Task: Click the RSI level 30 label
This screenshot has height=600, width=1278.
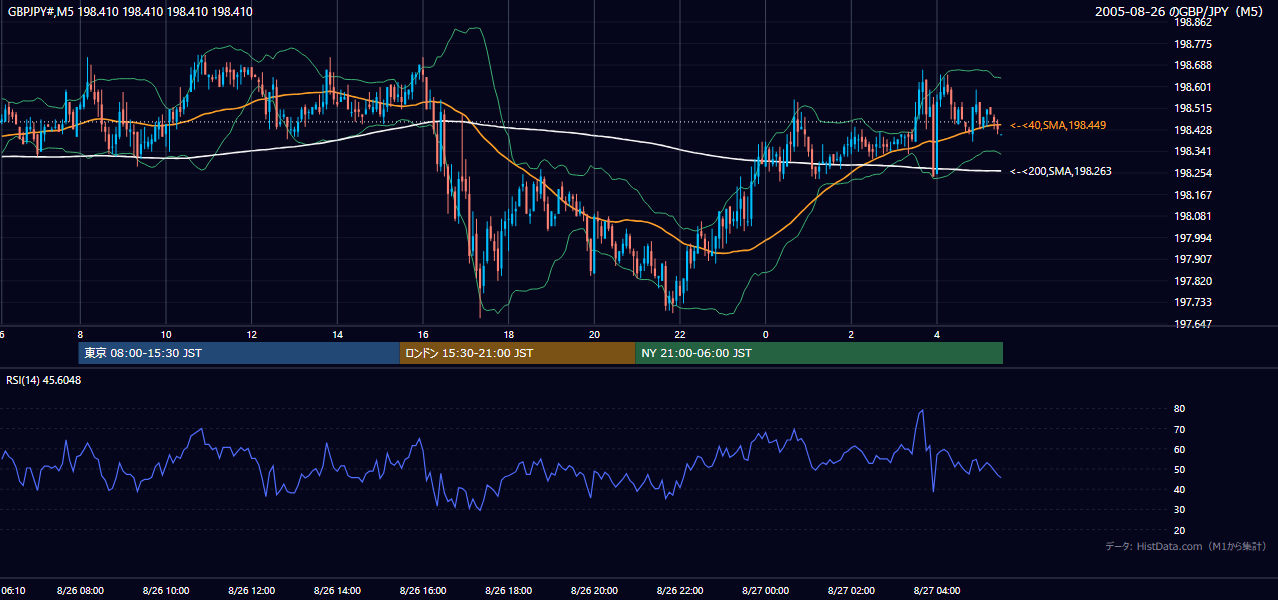Action: coord(1180,510)
